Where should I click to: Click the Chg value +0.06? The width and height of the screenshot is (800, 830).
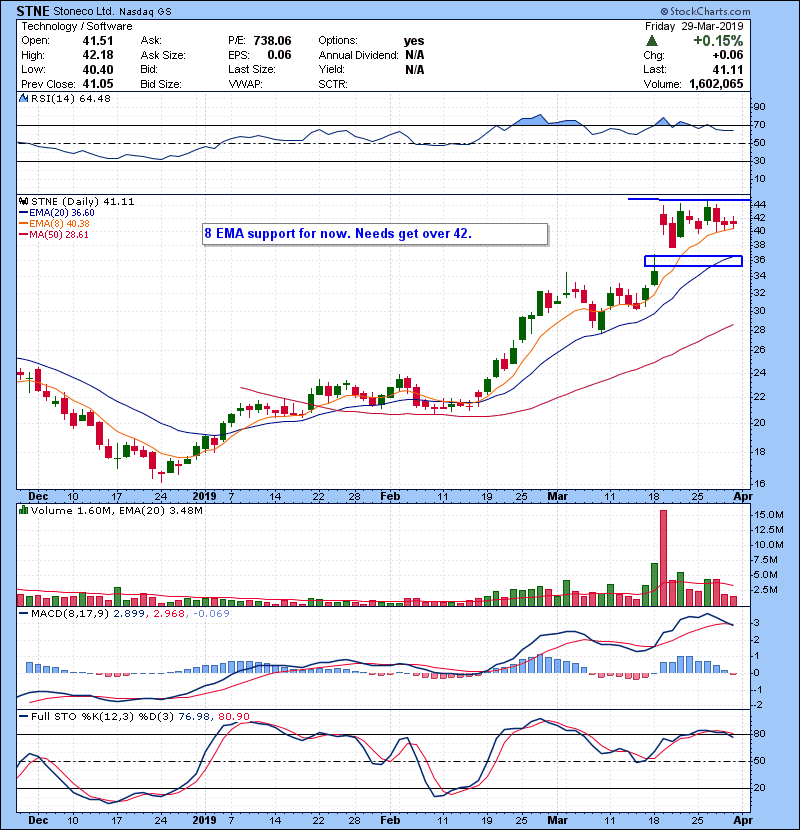727,55
